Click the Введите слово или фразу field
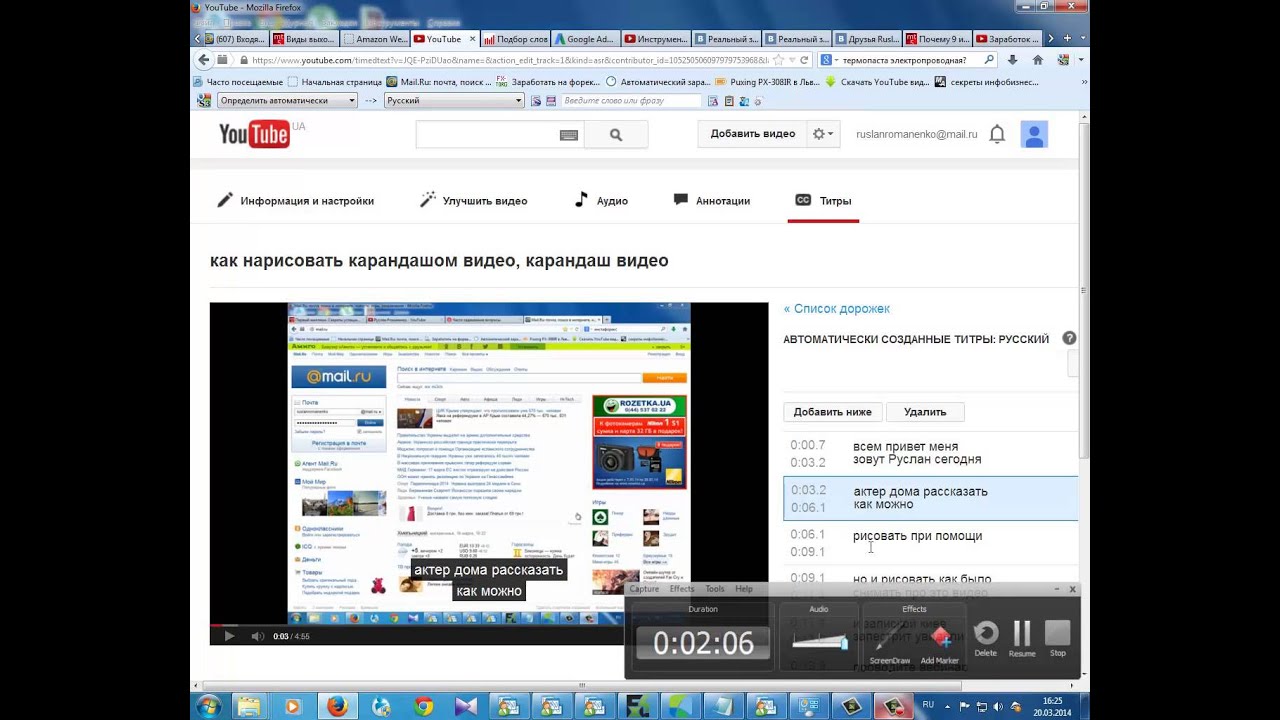This screenshot has height=720, width=1280. tap(631, 100)
